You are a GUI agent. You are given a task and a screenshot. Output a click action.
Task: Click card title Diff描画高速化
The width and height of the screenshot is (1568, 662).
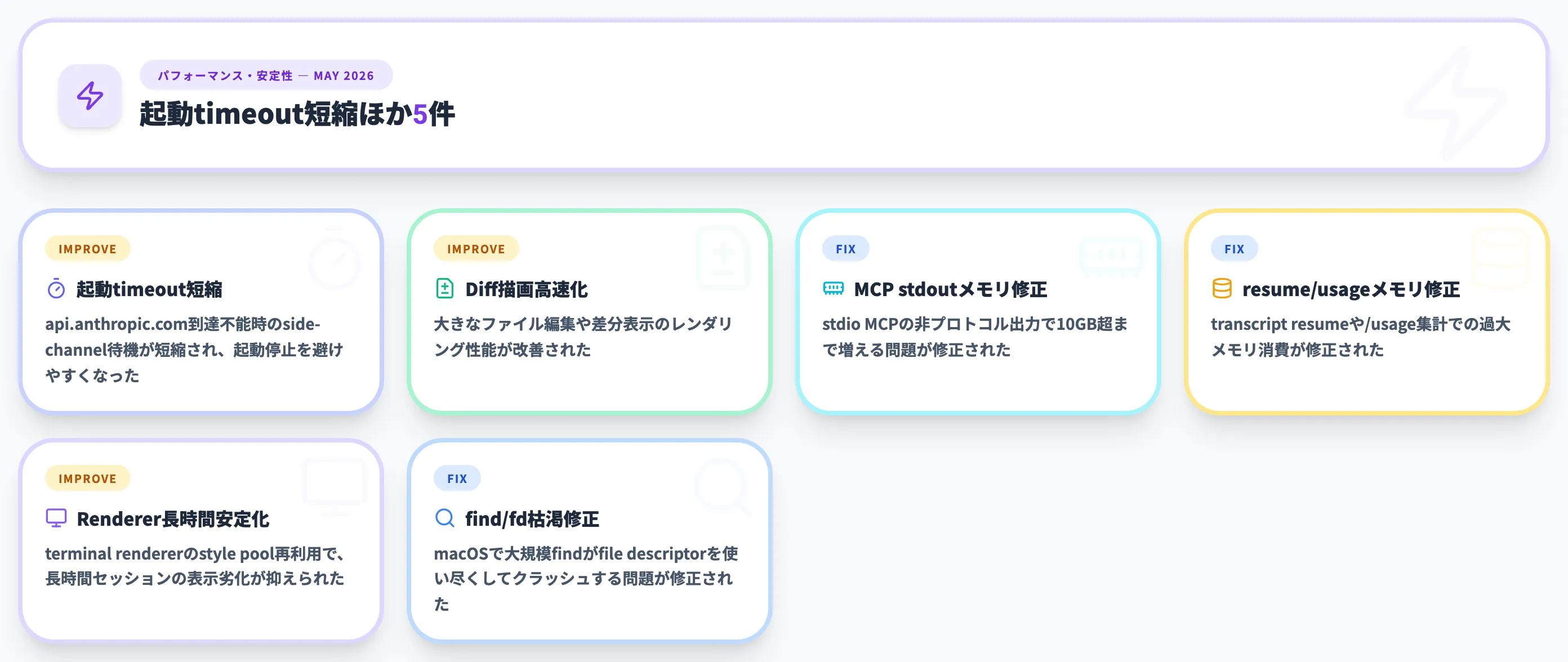pyautogui.click(x=527, y=289)
